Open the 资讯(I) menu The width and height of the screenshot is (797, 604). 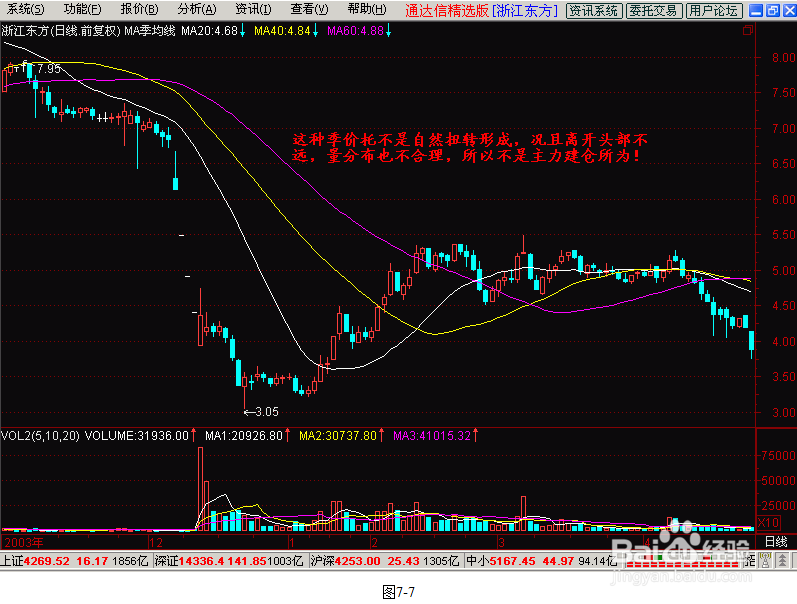click(253, 10)
